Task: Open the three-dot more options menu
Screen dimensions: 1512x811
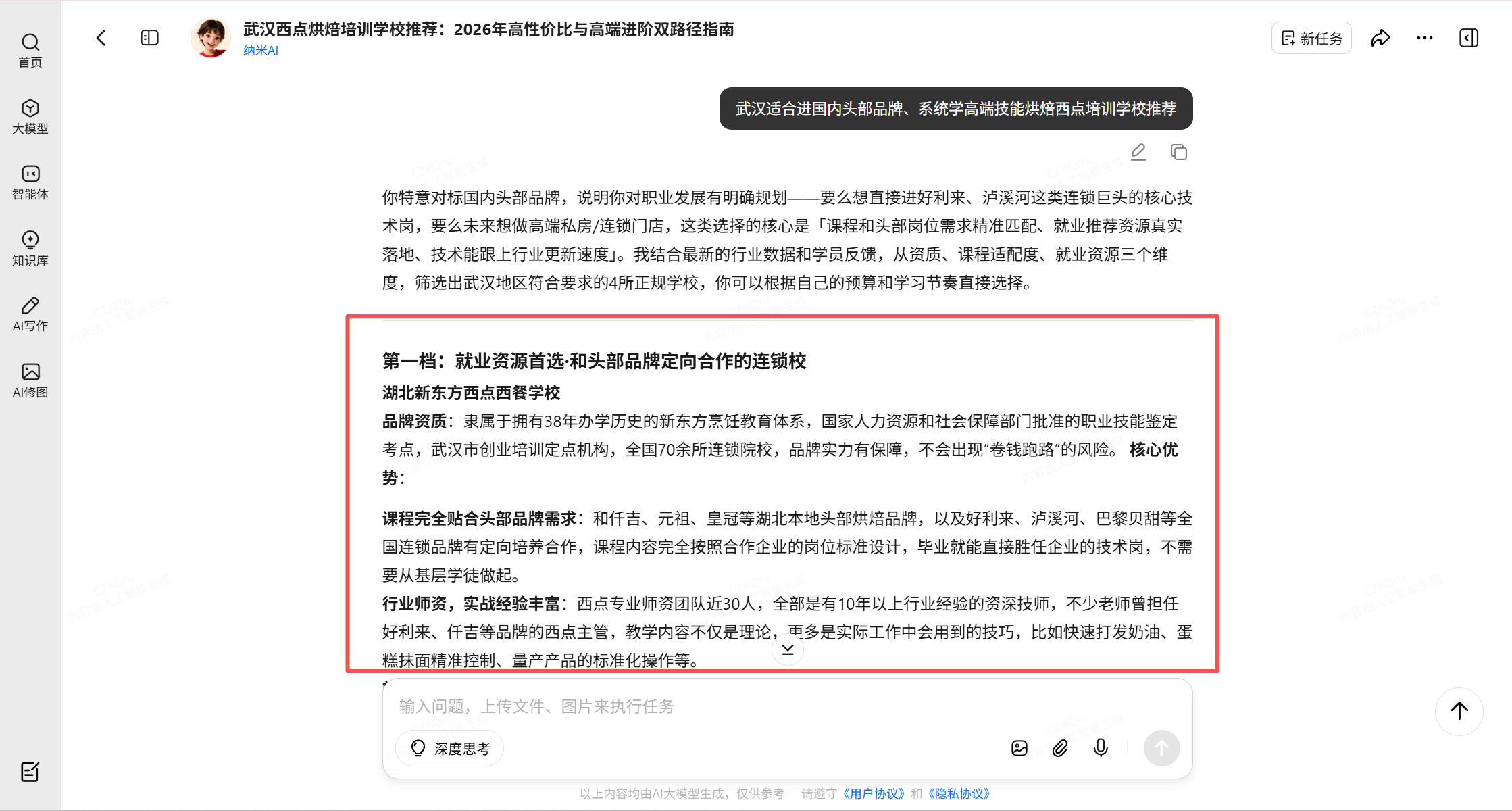Action: point(1425,38)
